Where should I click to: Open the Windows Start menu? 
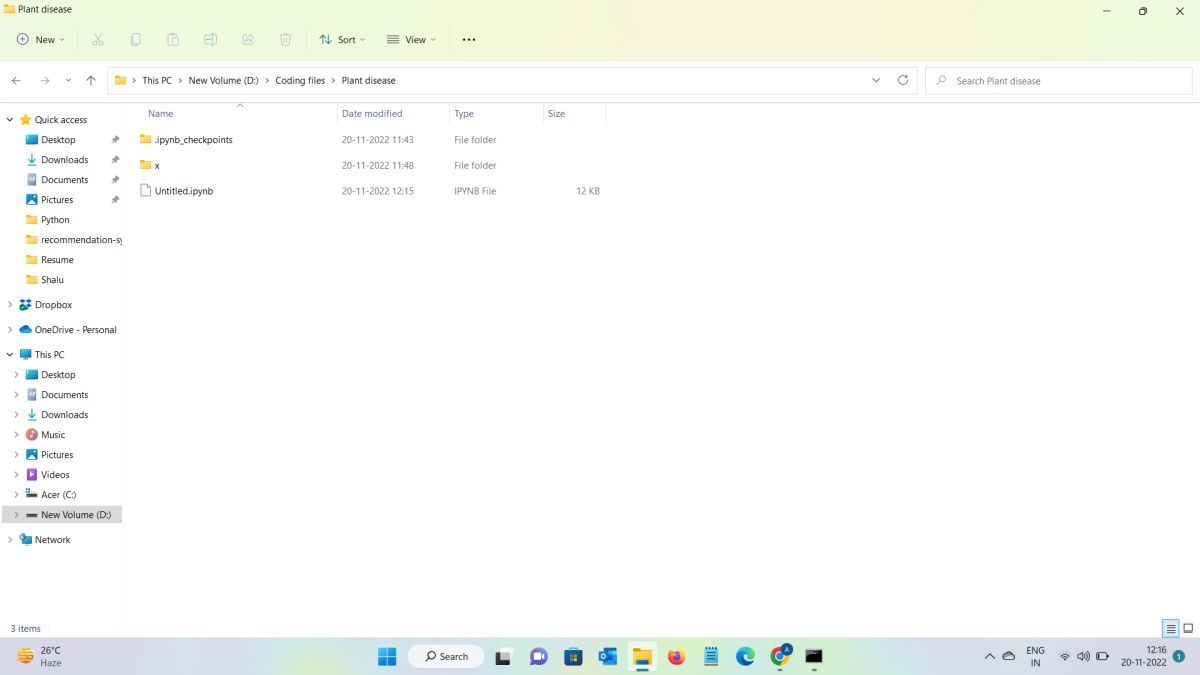(x=387, y=657)
